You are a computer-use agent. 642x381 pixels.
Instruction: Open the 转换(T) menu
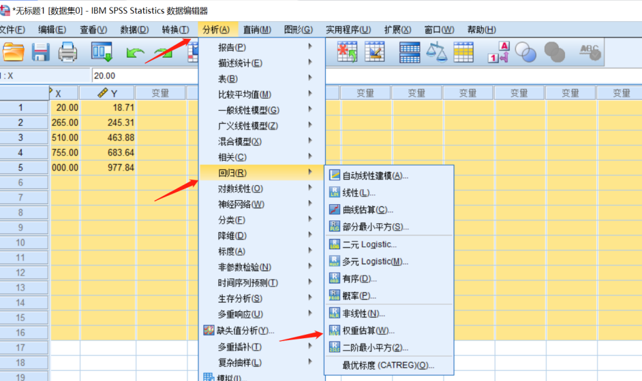(x=175, y=29)
